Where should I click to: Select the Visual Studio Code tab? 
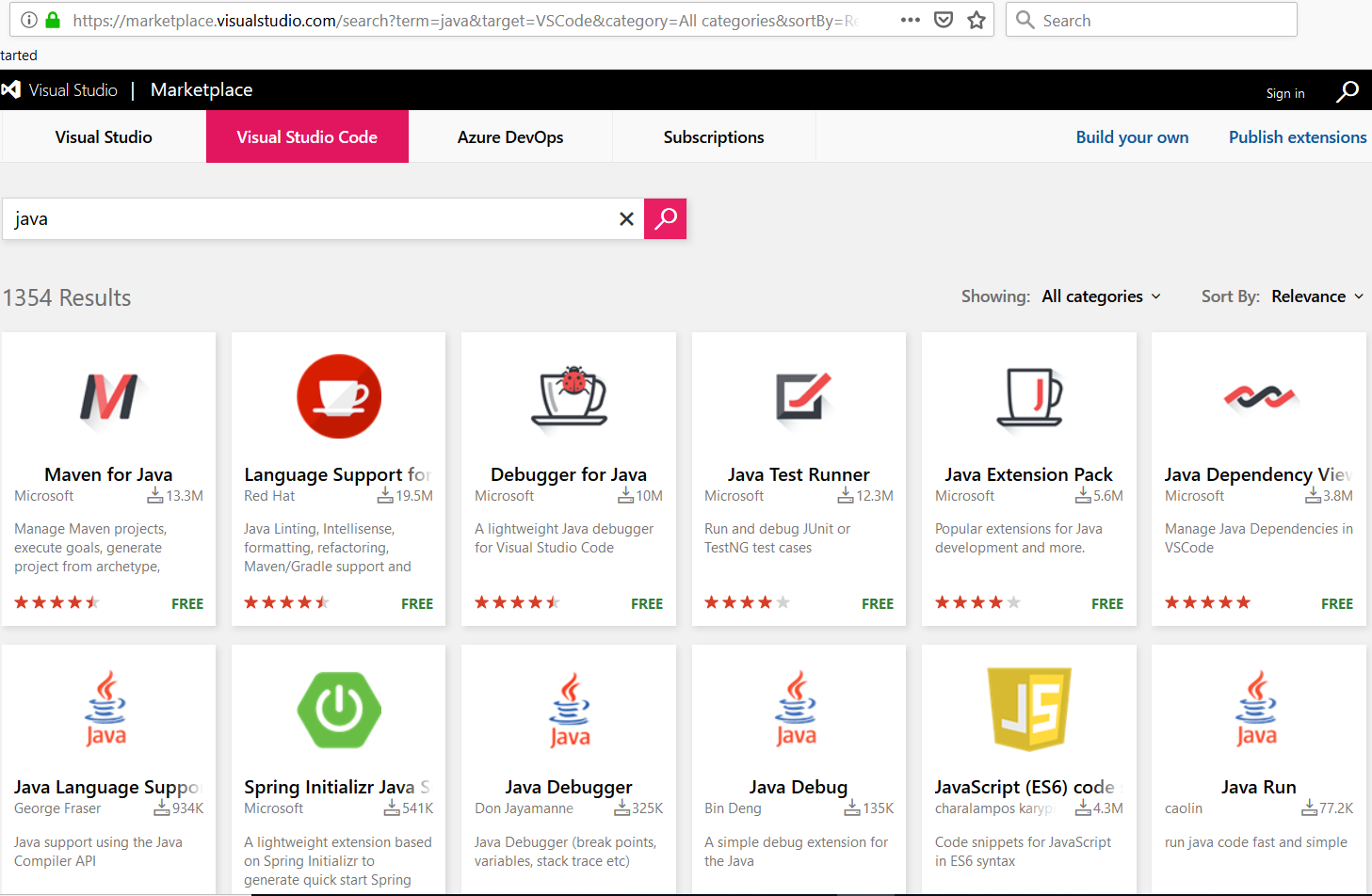[307, 137]
